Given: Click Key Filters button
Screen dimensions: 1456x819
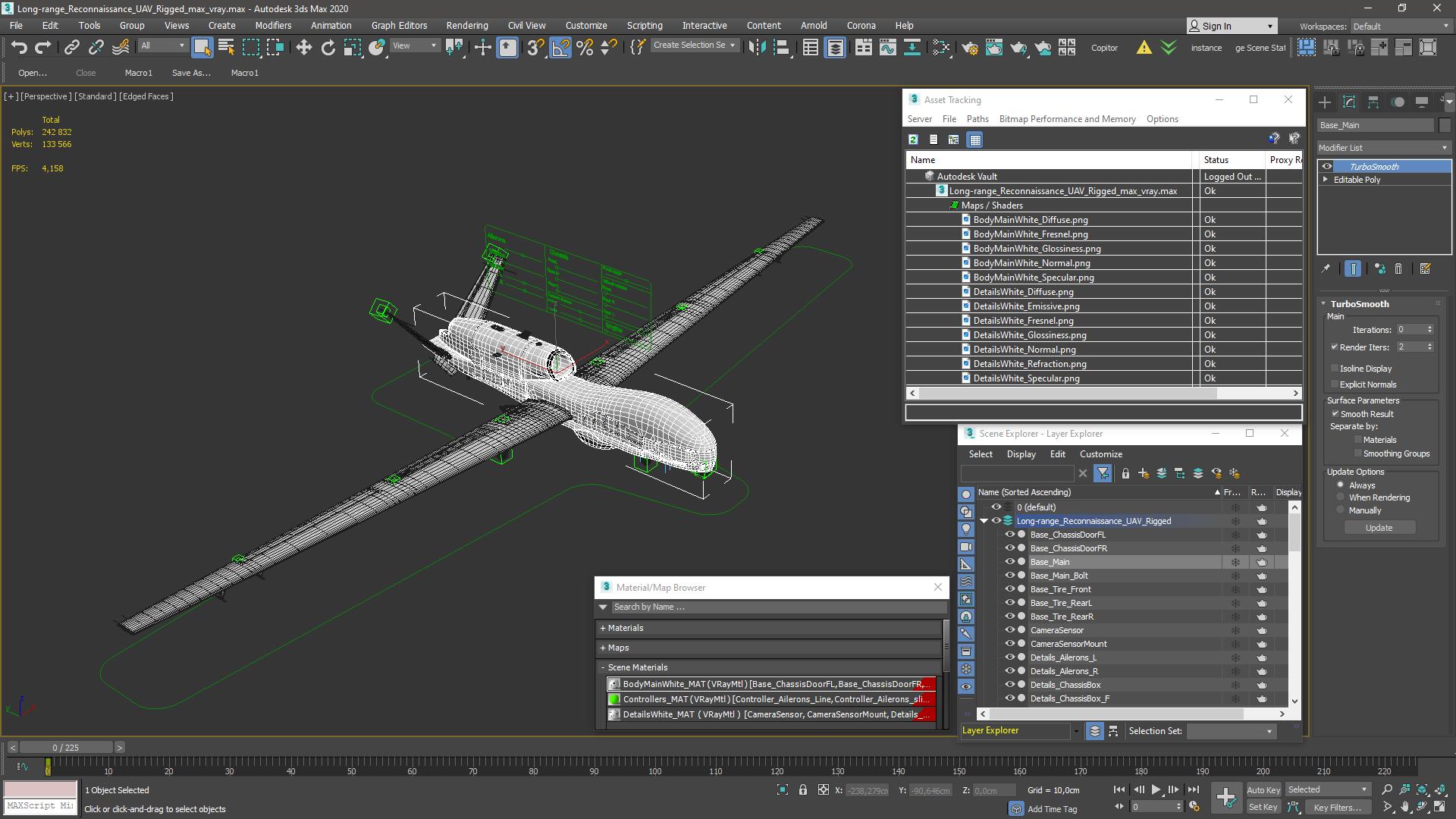Looking at the screenshot, I should pyautogui.click(x=1338, y=808).
